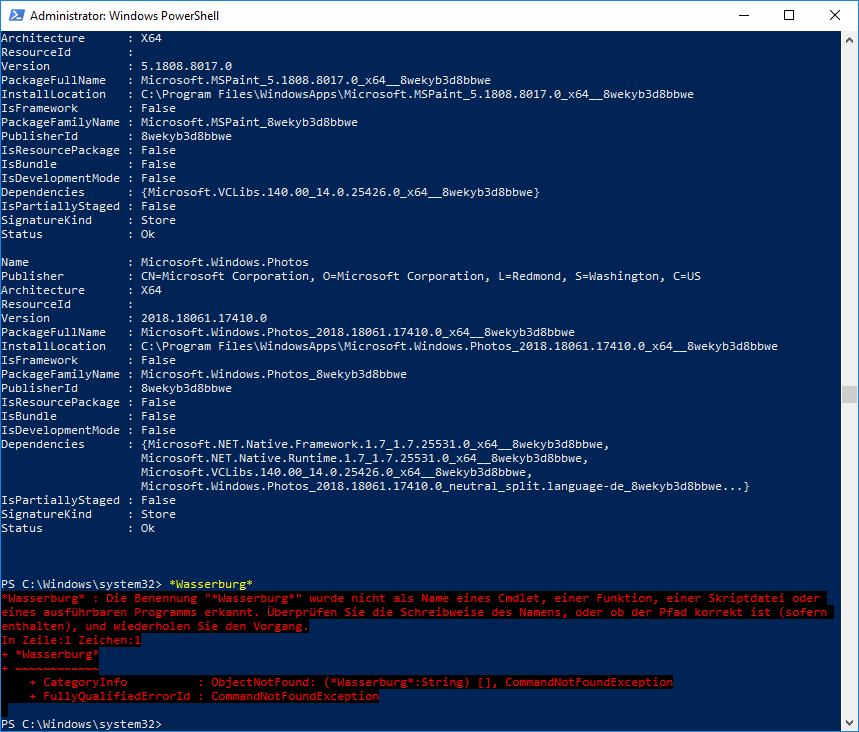
Task: Click dependency Microsoft.NET.Native.Runtime.1.7 line
Action: [x=364, y=458]
